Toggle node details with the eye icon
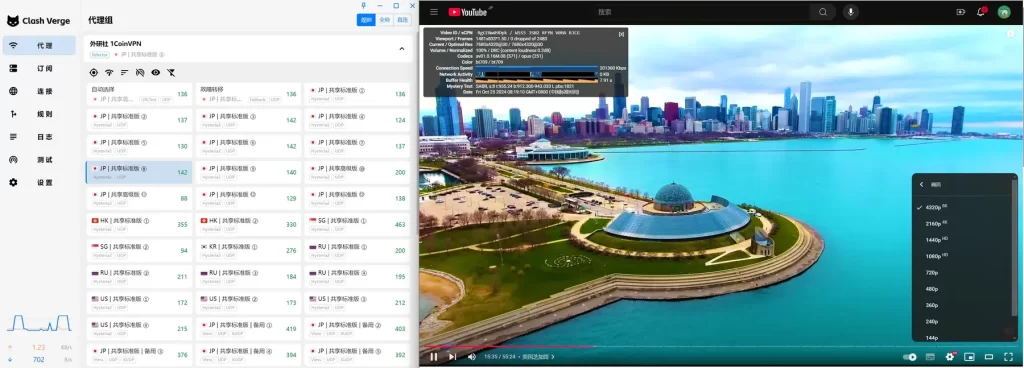 (x=155, y=72)
